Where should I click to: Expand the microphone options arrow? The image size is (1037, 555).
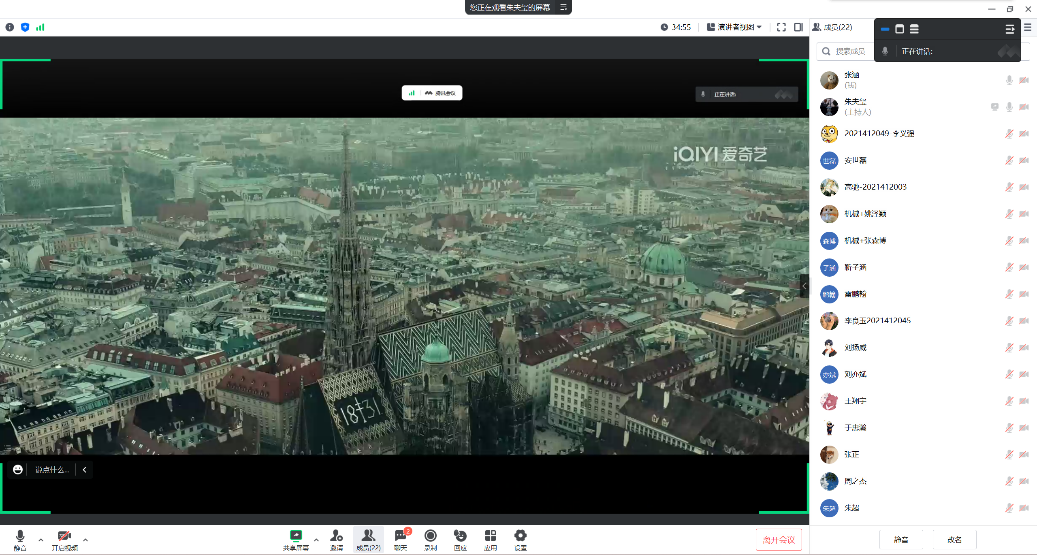(41, 540)
